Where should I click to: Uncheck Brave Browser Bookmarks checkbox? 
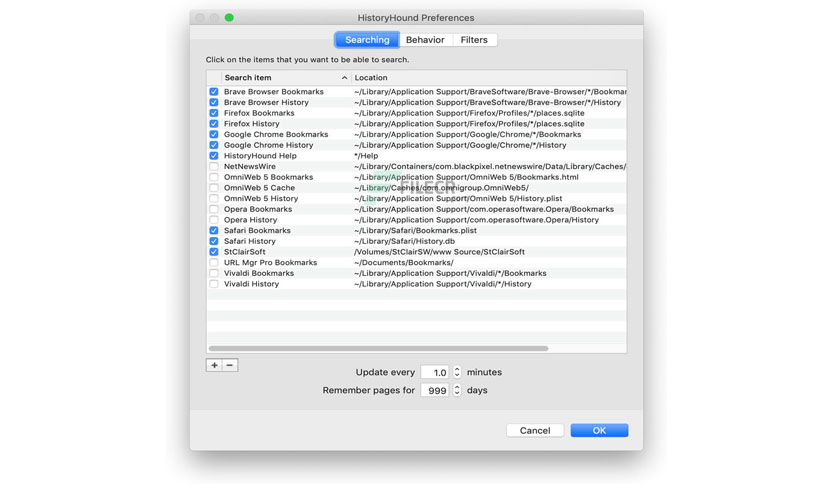pyautogui.click(x=214, y=92)
